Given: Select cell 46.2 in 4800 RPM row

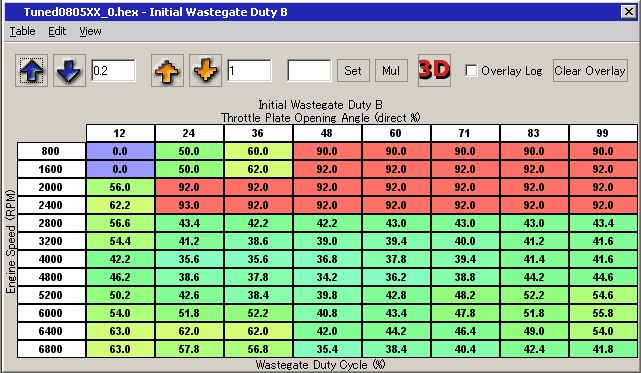Looking at the screenshot, I should click(120, 277).
